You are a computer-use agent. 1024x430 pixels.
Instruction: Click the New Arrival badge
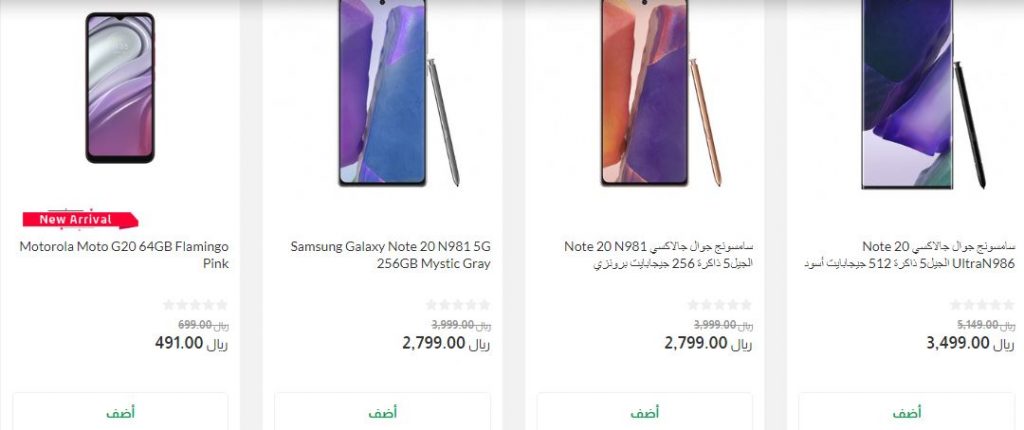[80, 220]
